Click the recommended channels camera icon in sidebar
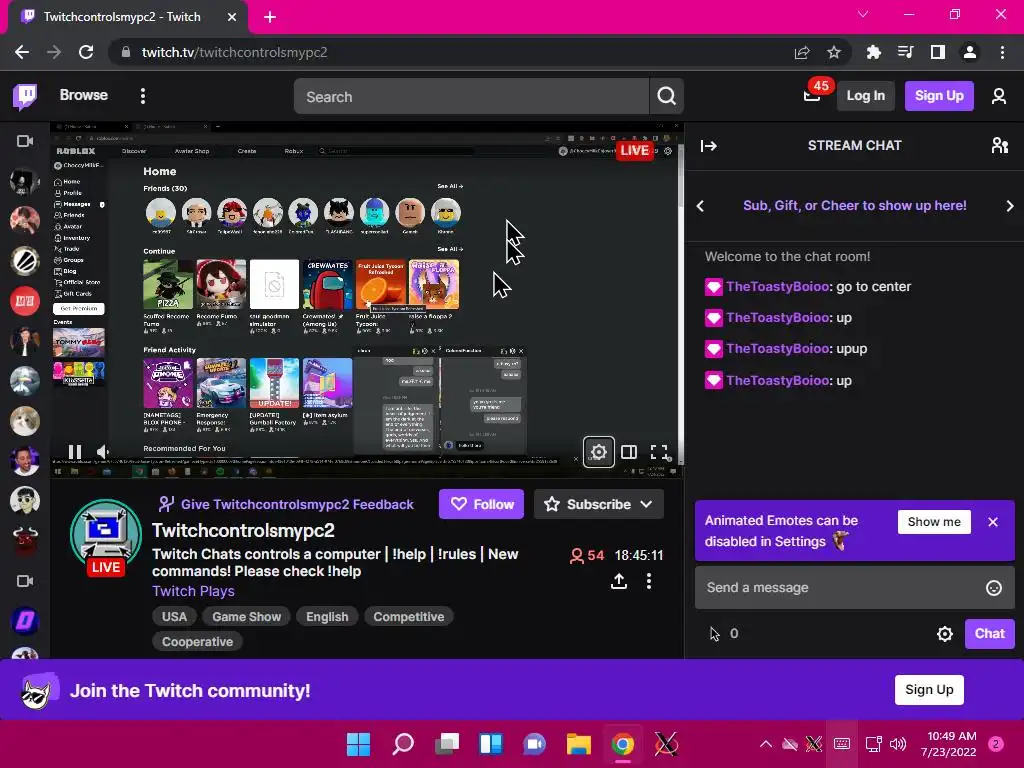The height and width of the screenshot is (768, 1024). 25,581
